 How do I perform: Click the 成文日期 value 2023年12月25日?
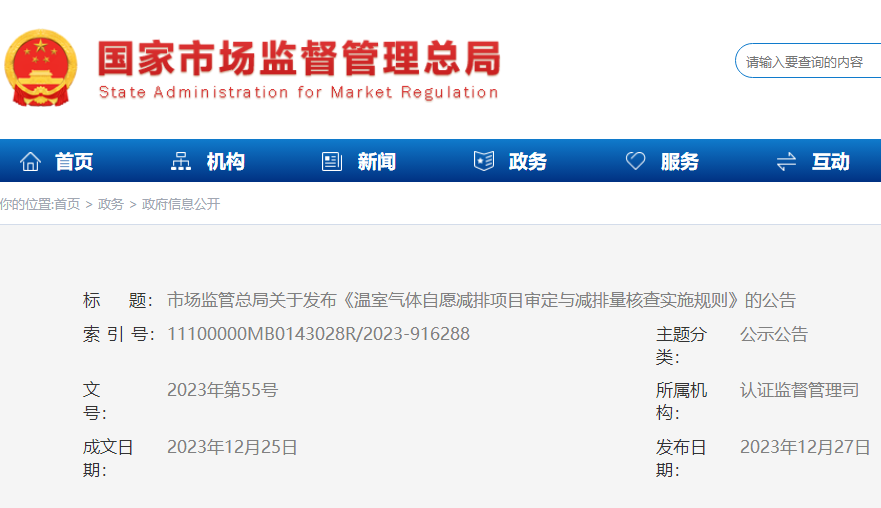[232, 447]
